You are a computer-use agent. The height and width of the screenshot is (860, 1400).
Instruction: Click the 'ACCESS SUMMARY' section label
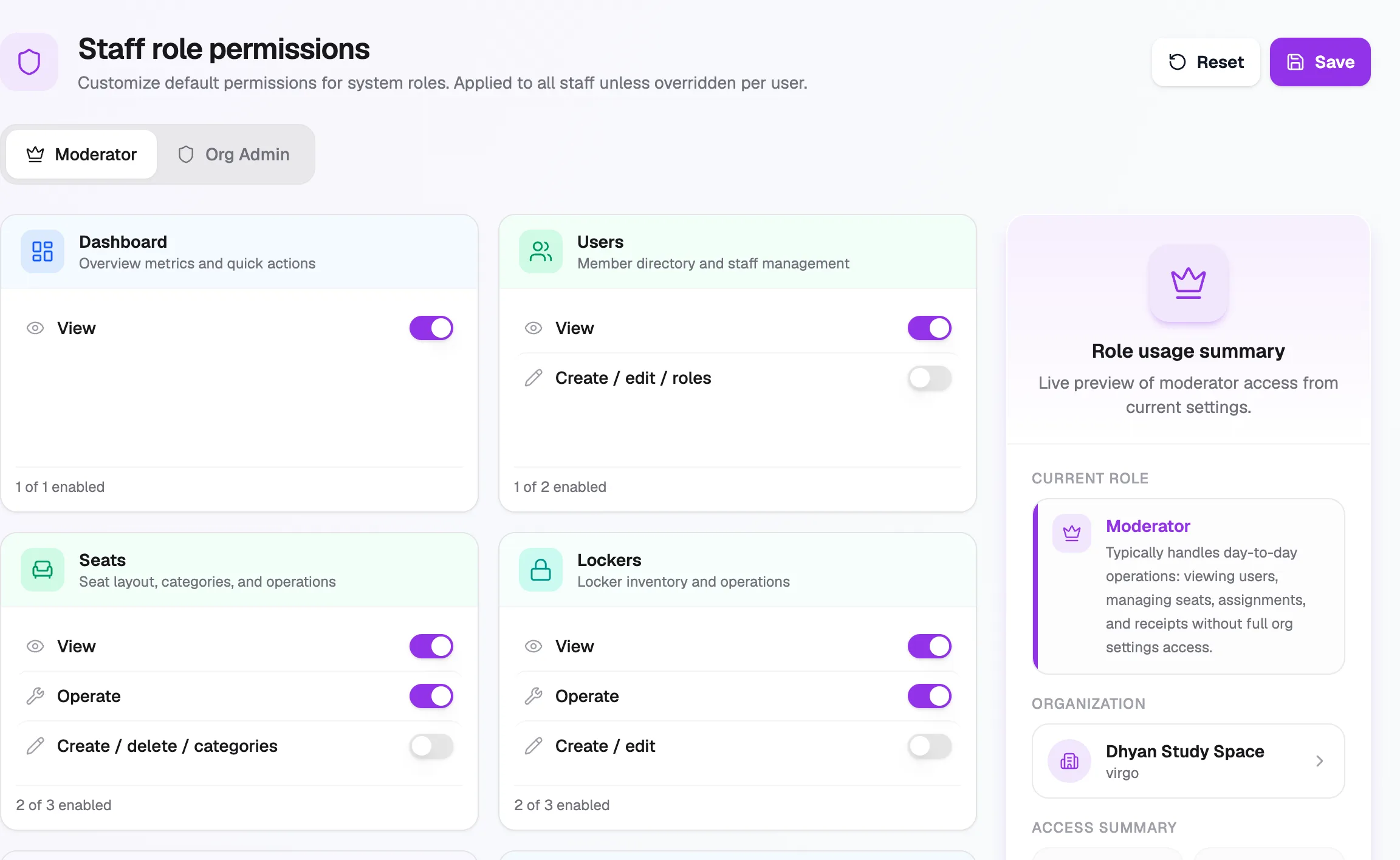tap(1104, 828)
